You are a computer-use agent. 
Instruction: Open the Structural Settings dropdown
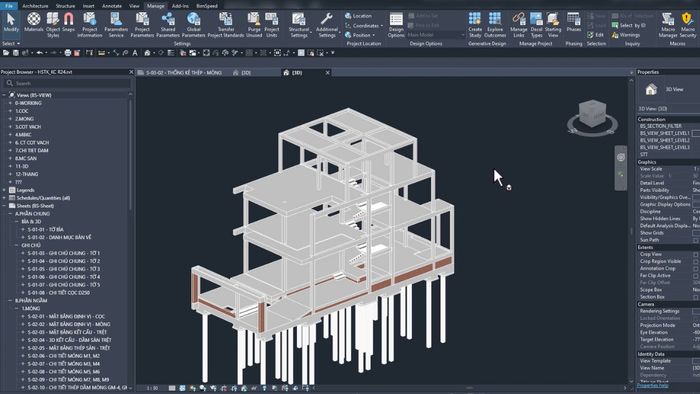coord(299,25)
